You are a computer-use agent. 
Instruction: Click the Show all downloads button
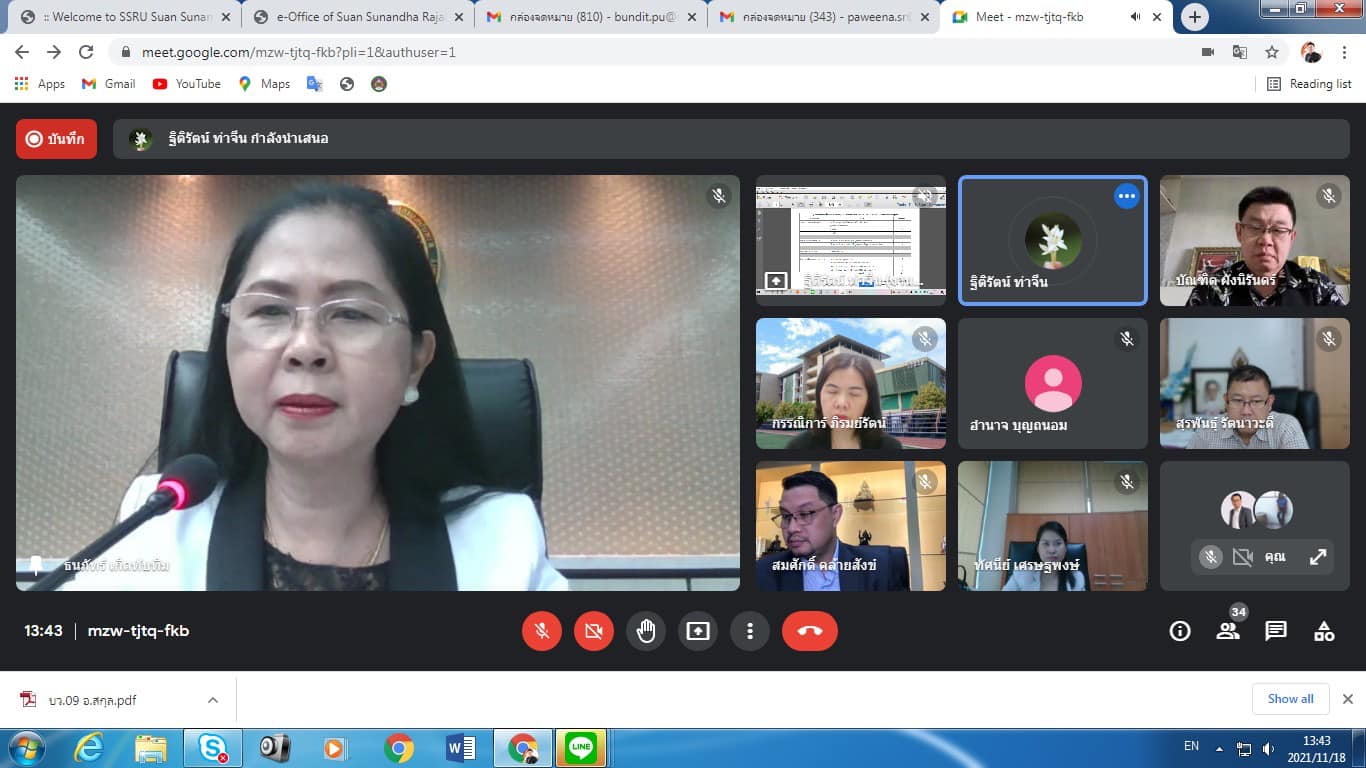pyautogui.click(x=1290, y=699)
